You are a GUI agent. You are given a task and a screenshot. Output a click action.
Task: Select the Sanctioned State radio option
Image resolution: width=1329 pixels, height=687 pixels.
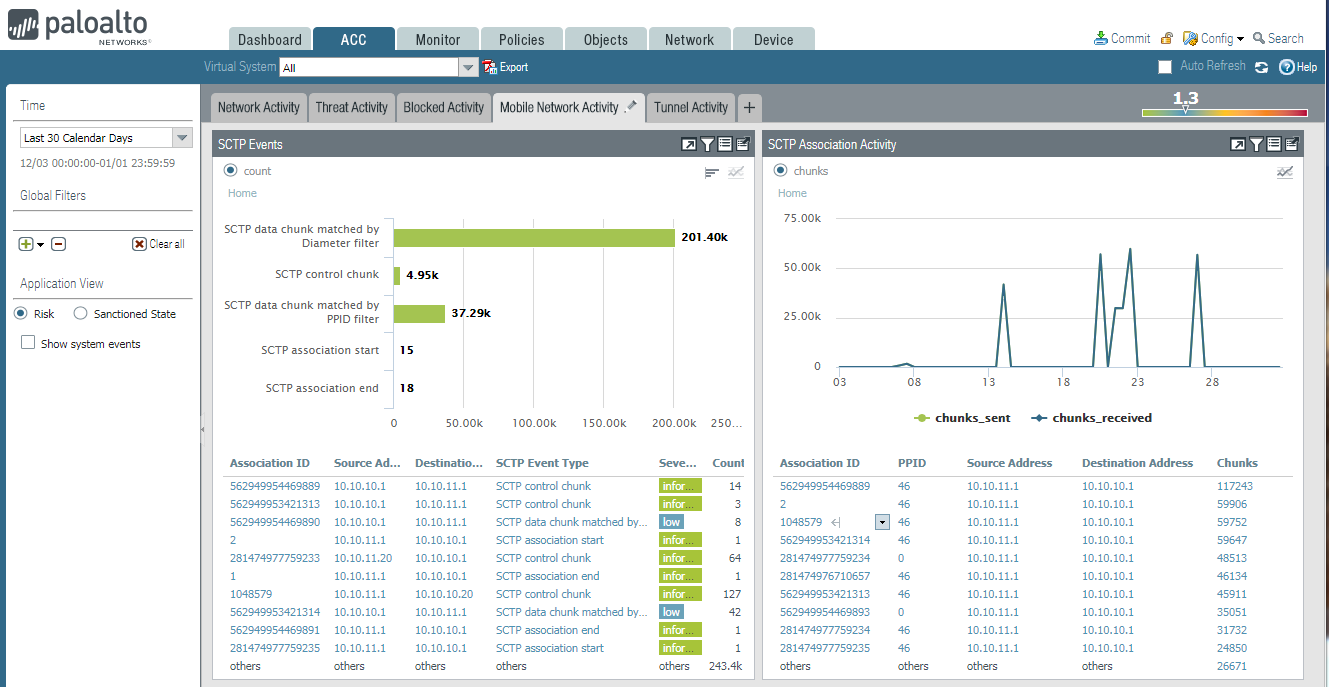point(81,314)
